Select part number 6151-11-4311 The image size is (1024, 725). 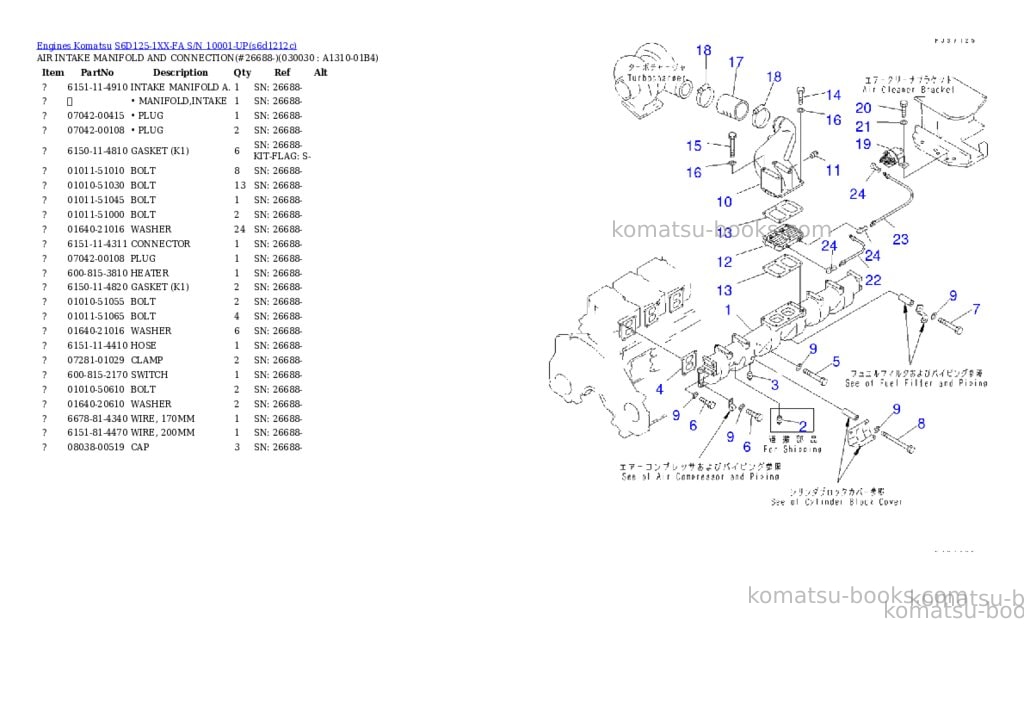point(97,244)
